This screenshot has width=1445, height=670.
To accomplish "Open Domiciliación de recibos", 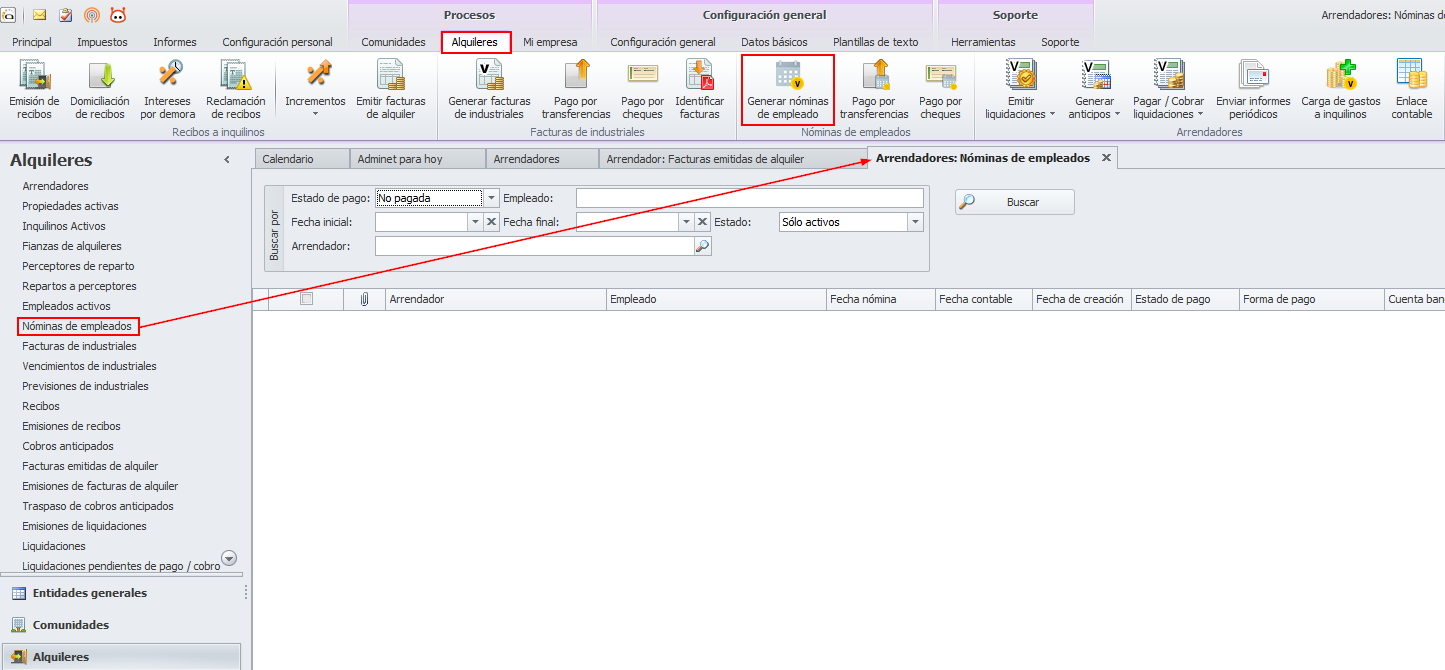I will (101, 89).
